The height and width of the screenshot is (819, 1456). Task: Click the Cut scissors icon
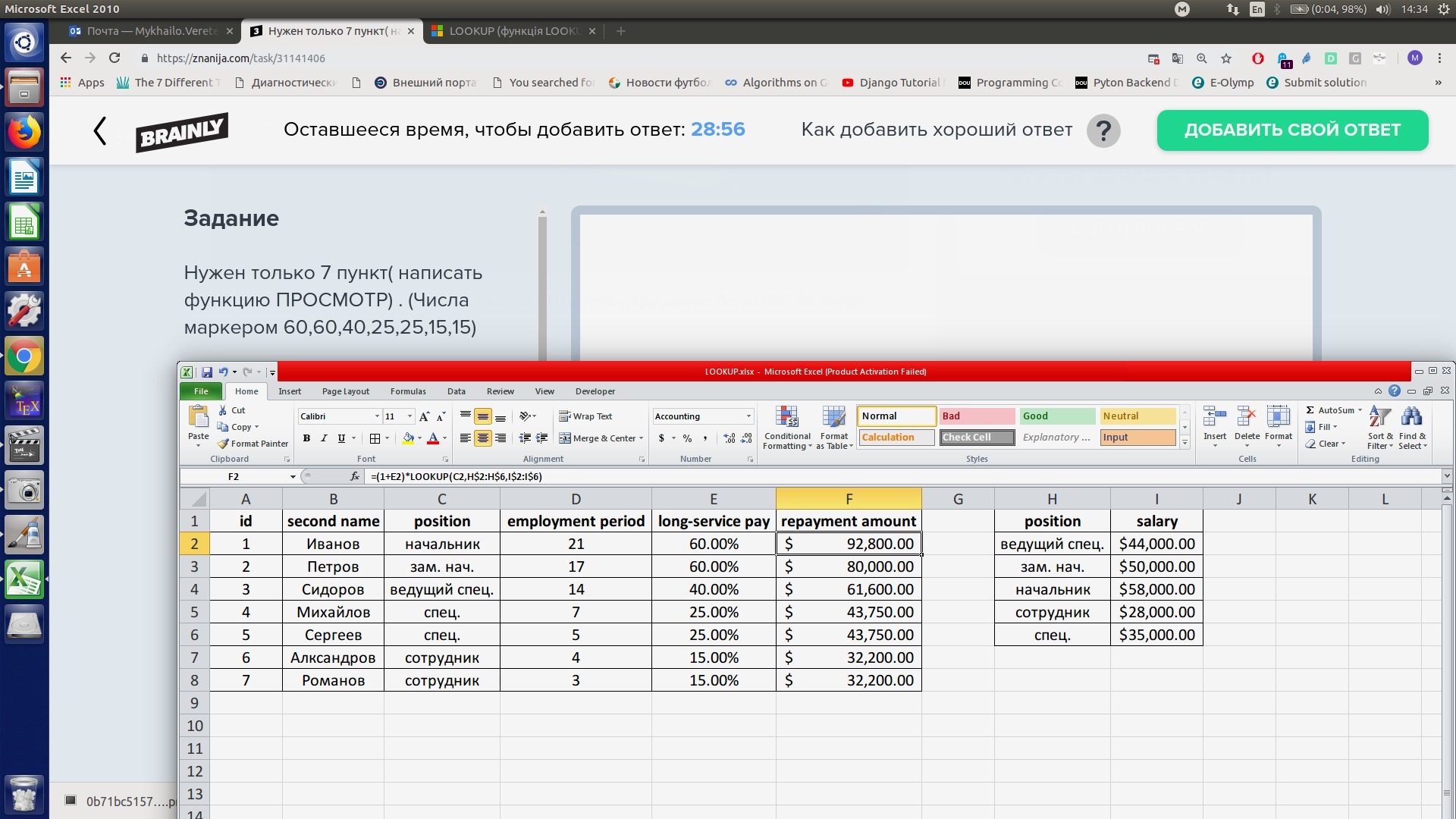click(x=223, y=410)
